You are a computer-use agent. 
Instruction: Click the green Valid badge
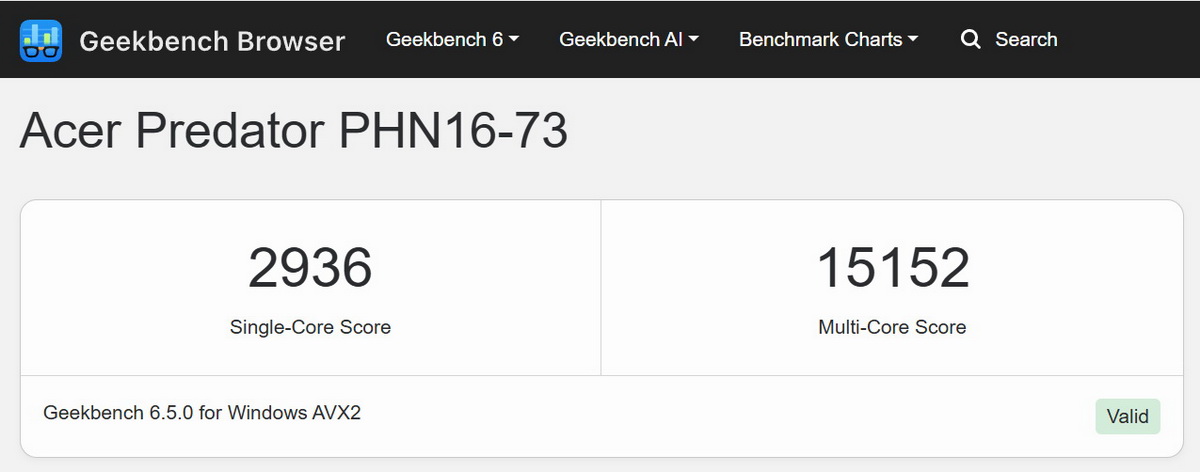1127,417
